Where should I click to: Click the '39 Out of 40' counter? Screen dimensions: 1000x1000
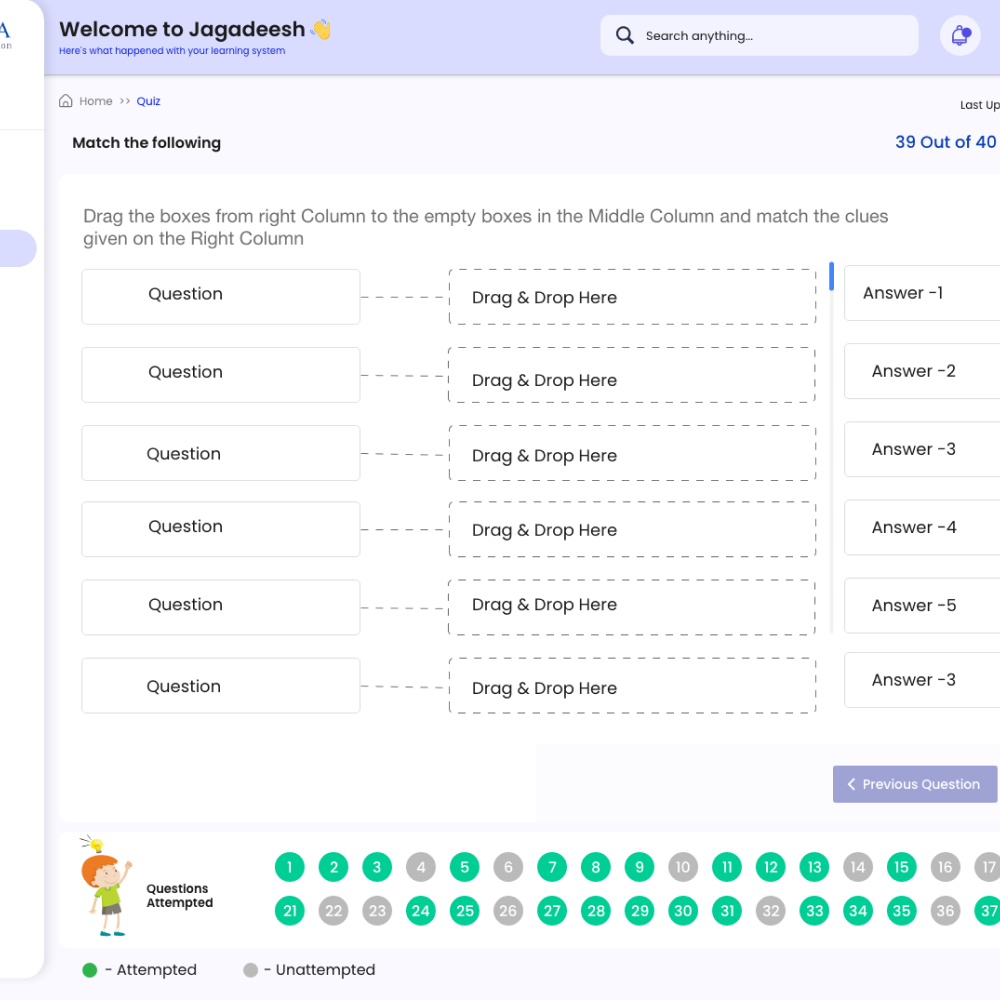tap(945, 142)
